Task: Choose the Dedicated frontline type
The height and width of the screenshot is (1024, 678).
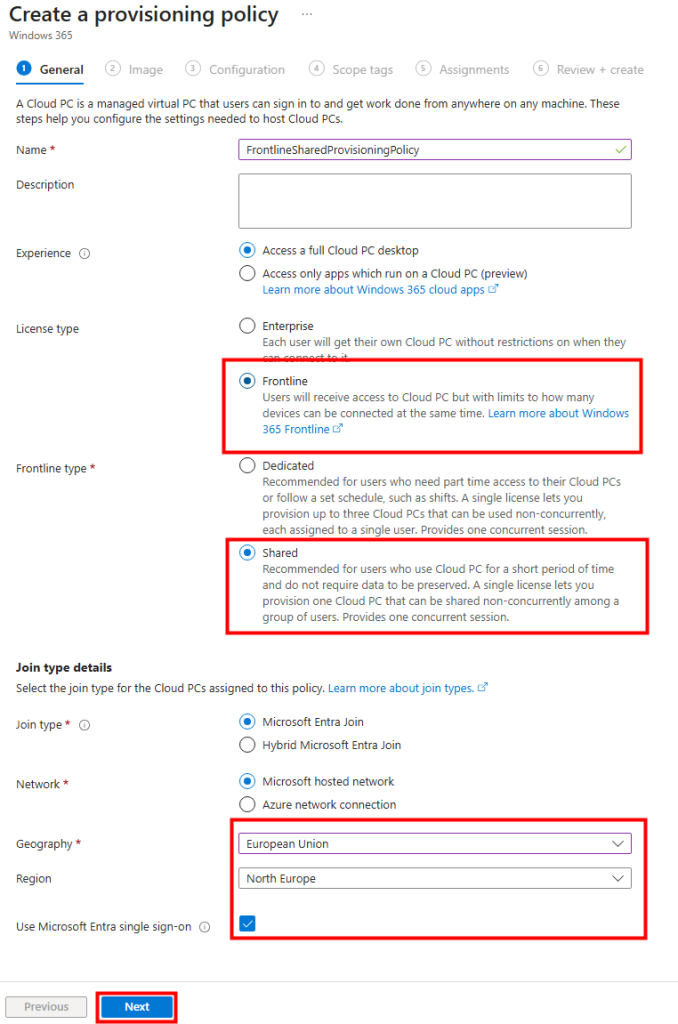Action: click(x=248, y=466)
